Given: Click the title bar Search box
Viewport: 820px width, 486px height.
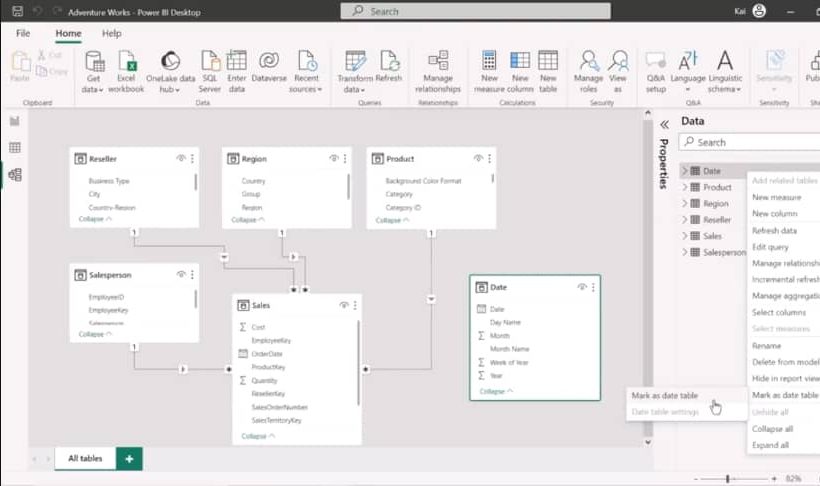Looking at the screenshot, I should pyautogui.click(x=475, y=11).
